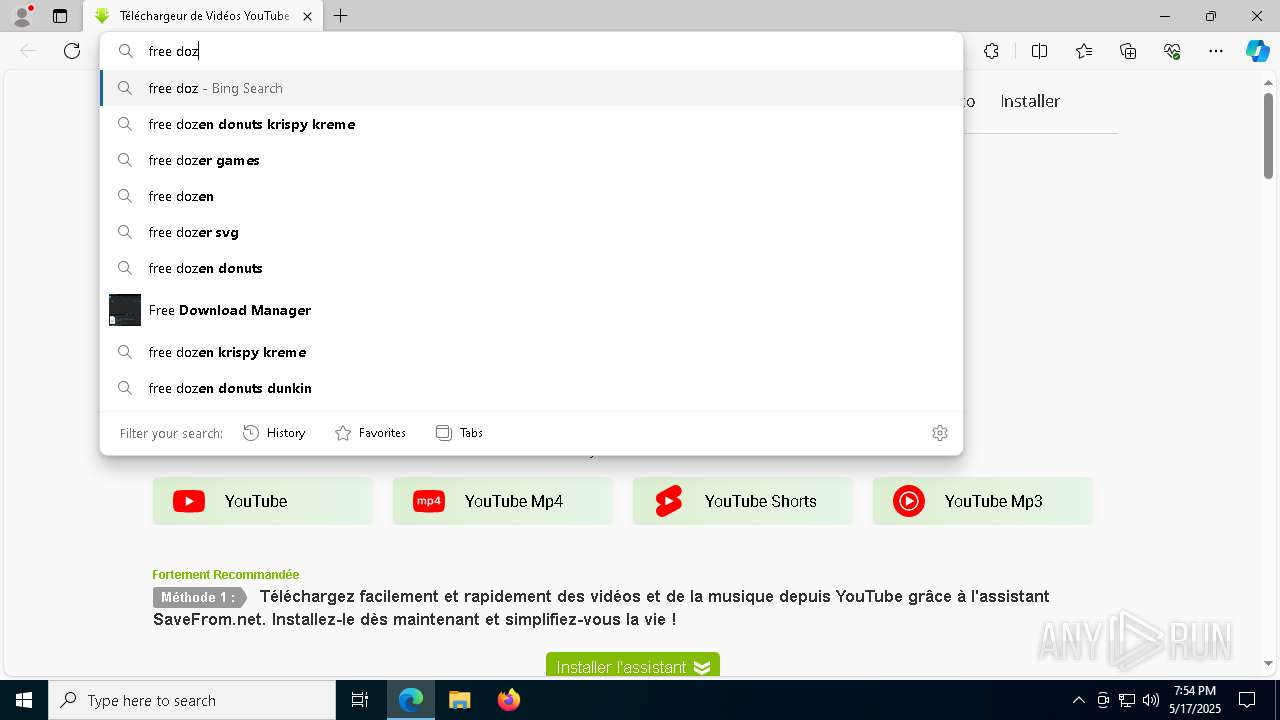Open the notification center icon
Image resolution: width=1280 pixels, height=720 pixels.
tap(1247, 700)
